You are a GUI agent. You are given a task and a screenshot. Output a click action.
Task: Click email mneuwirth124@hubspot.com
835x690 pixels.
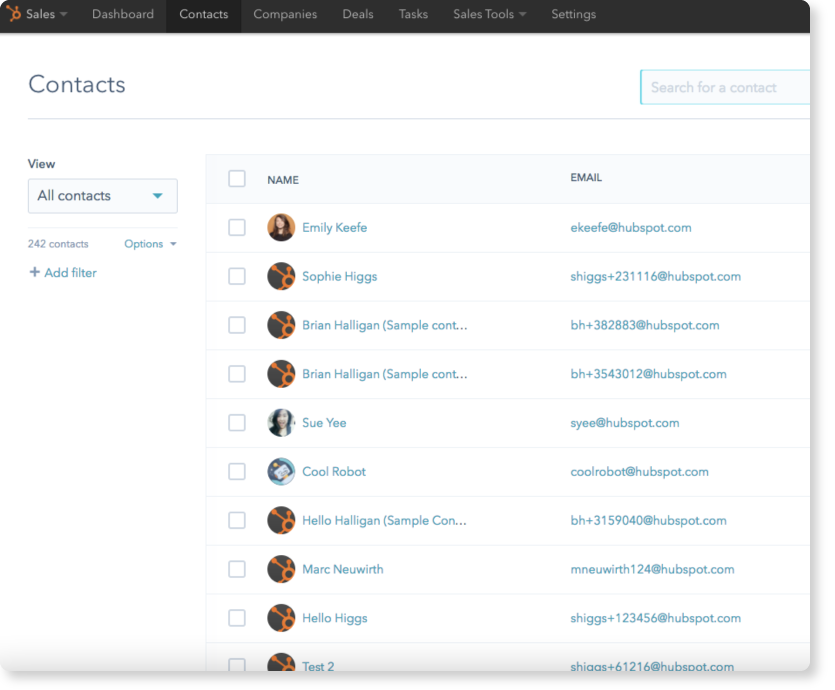652,569
